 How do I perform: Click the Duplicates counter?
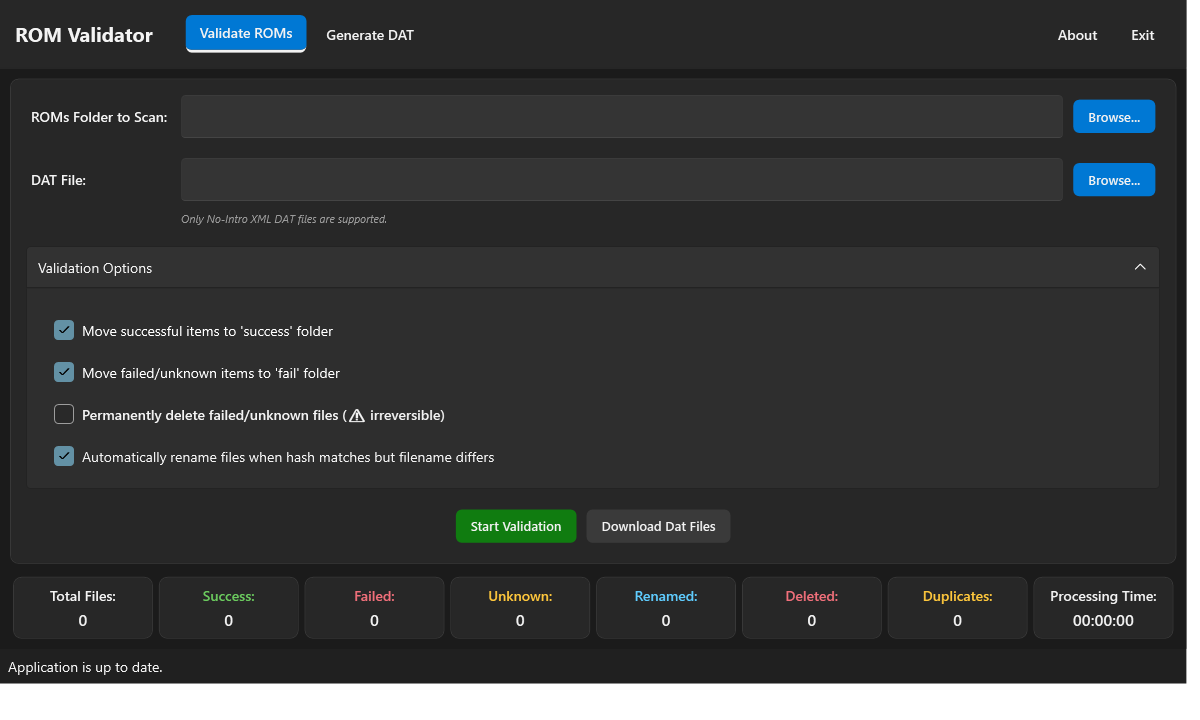click(x=957, y=608)
